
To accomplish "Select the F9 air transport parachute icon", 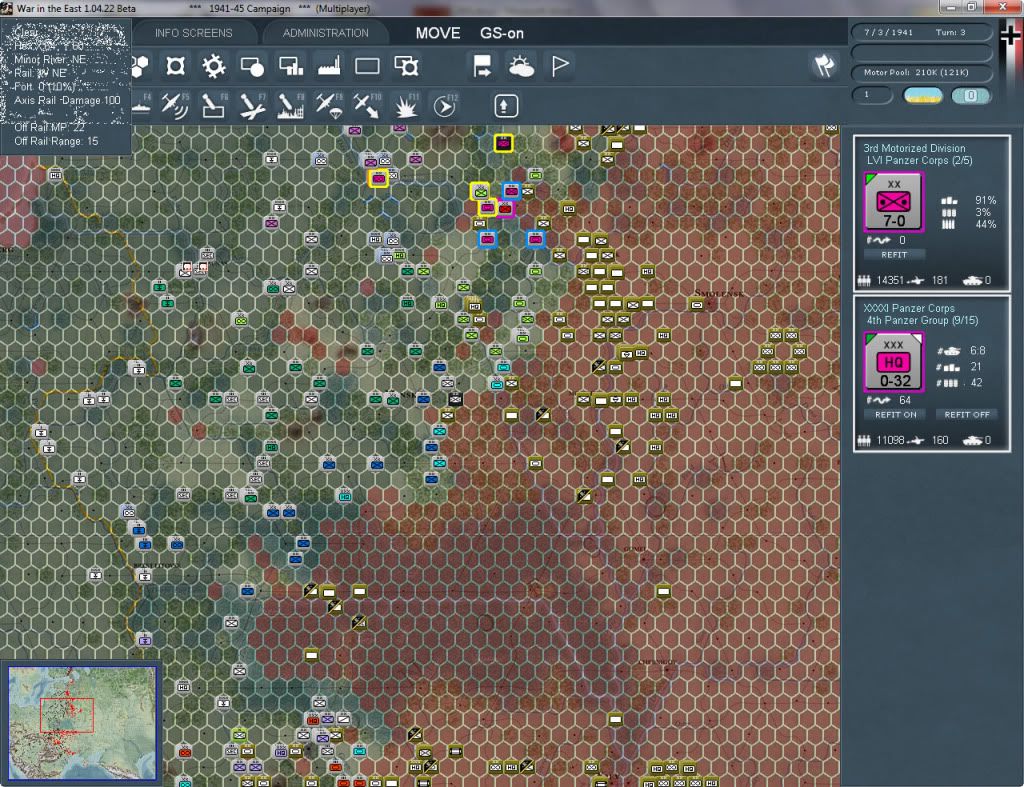I will [329, 106].
